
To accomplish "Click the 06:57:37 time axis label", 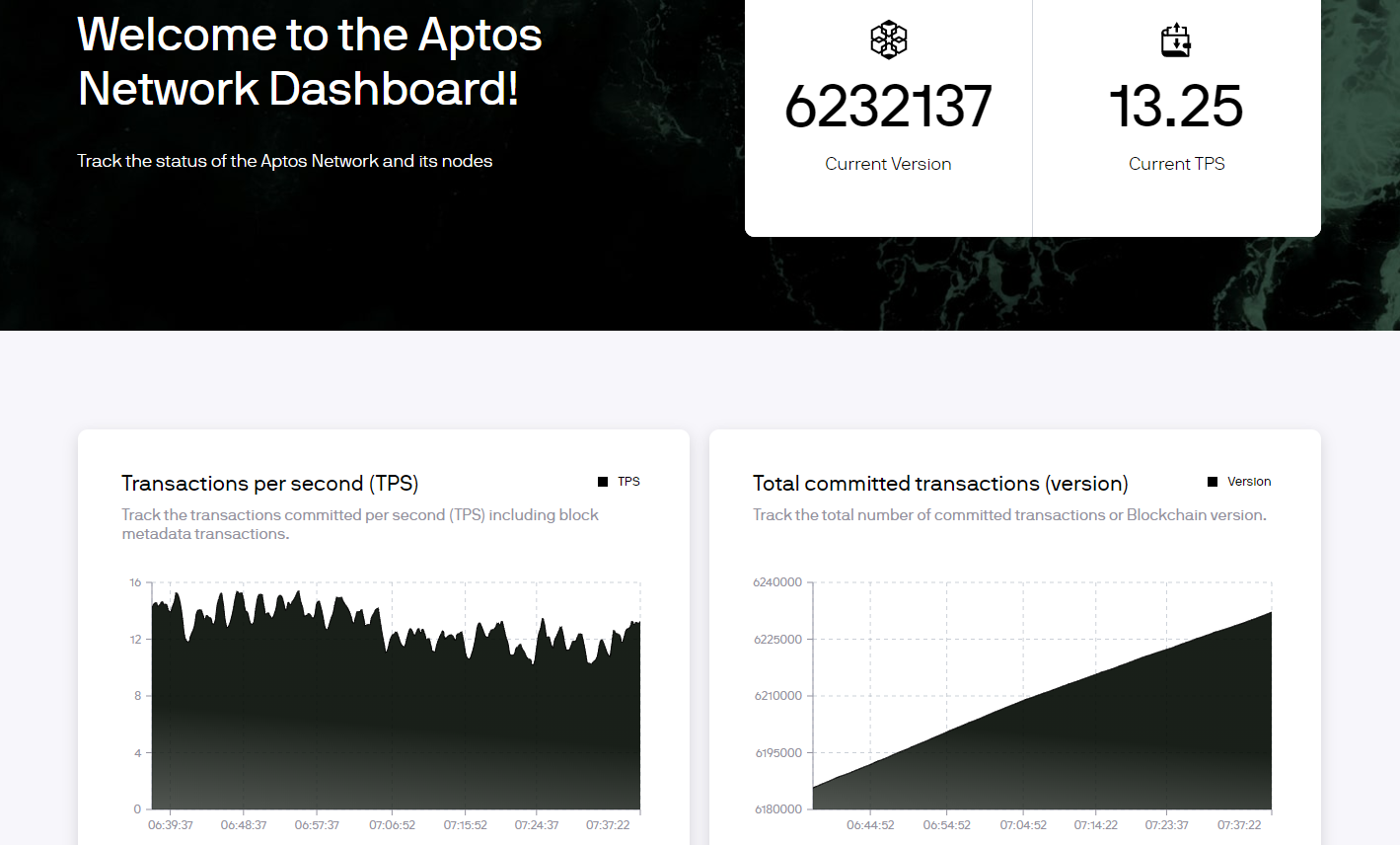I will point(317,825).
